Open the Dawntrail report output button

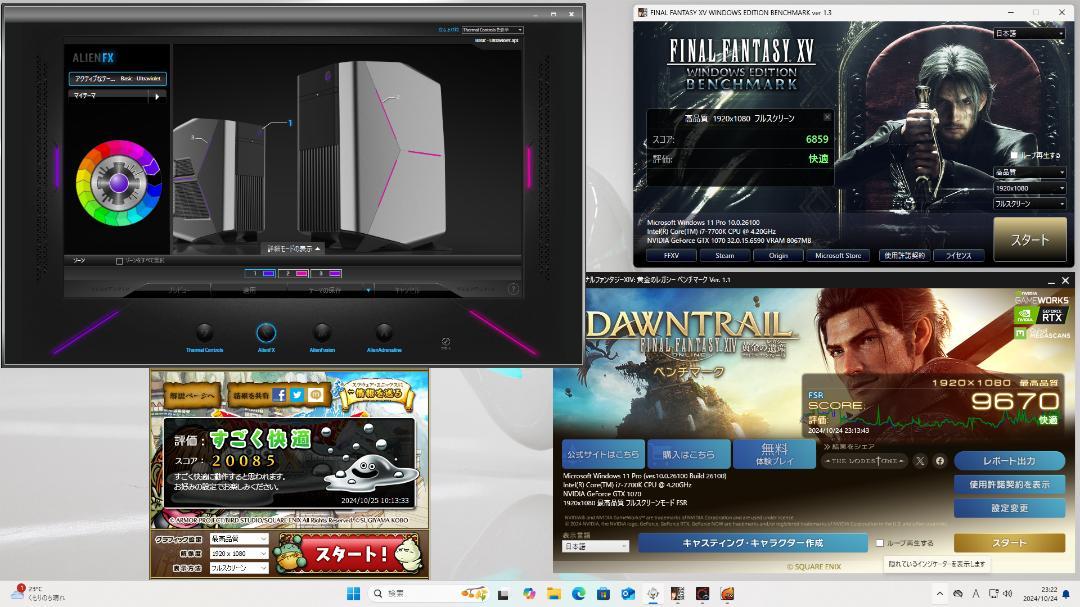point(1009,461)
